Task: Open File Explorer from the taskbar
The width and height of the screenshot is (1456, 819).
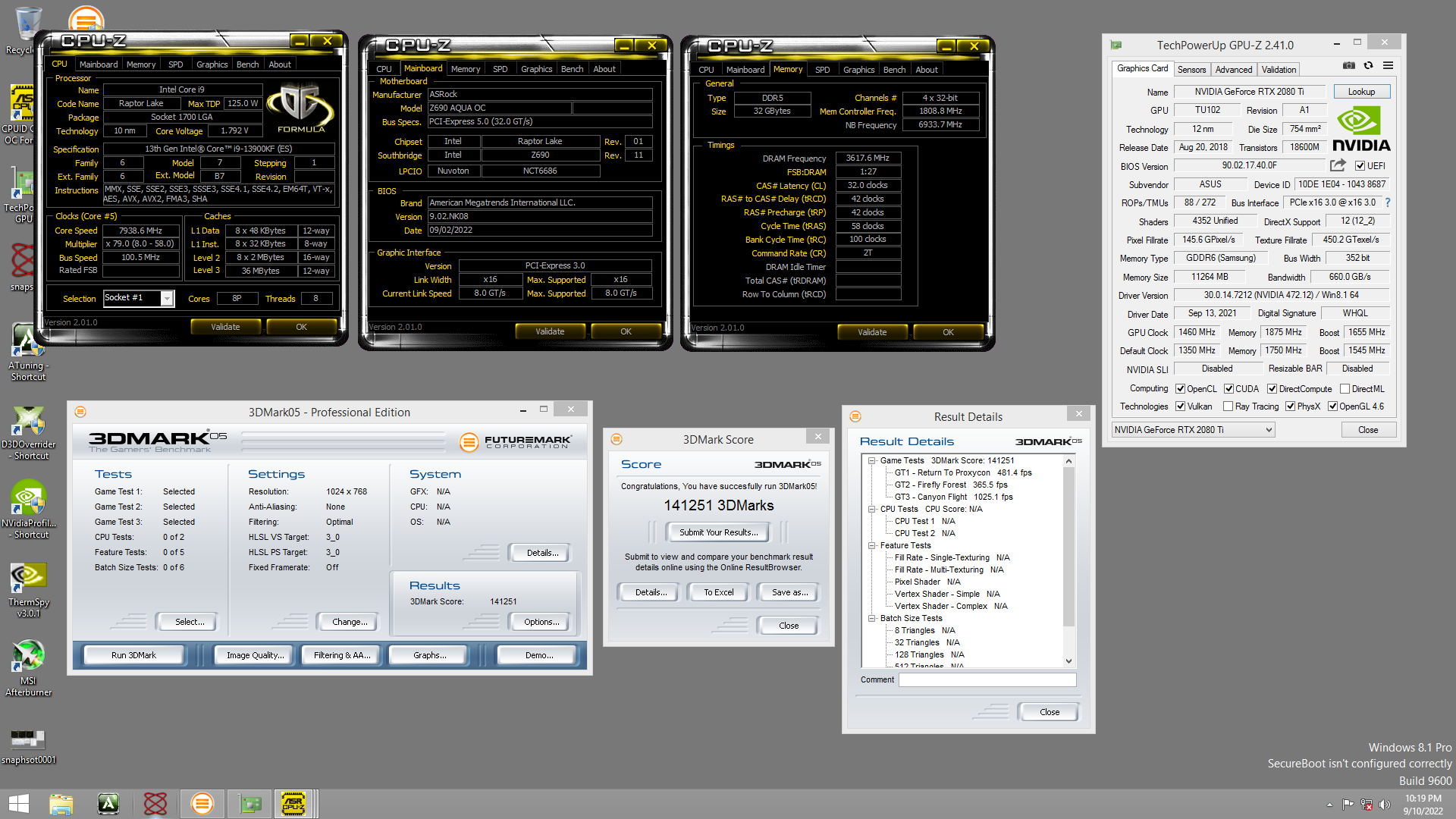Action: pyautogui.click(x=61, y=804)
